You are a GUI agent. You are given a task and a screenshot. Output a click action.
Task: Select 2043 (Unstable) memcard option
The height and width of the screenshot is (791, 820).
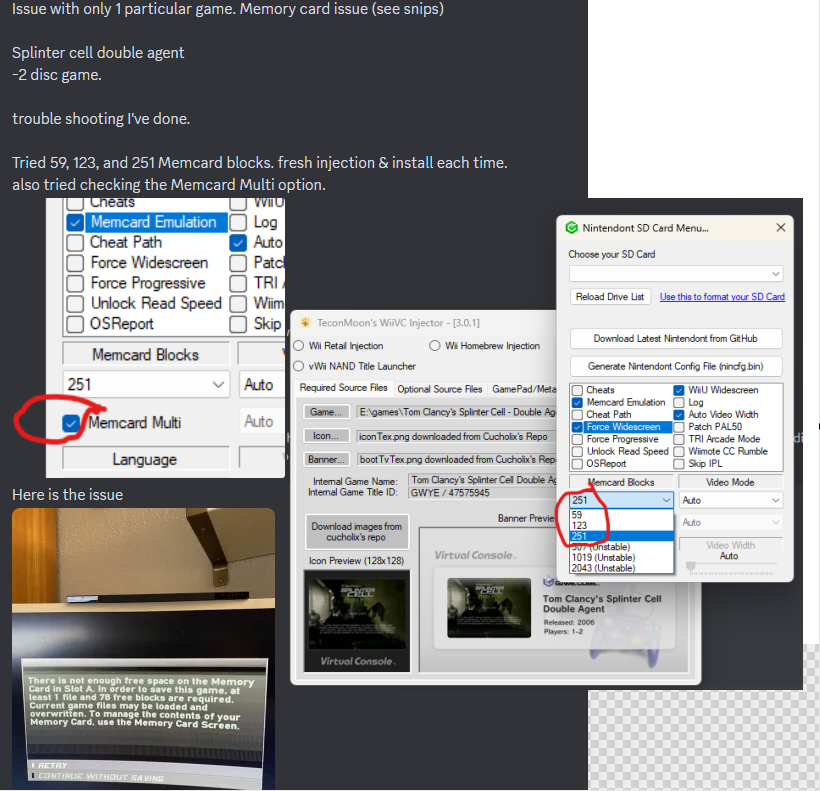point(621,568)
